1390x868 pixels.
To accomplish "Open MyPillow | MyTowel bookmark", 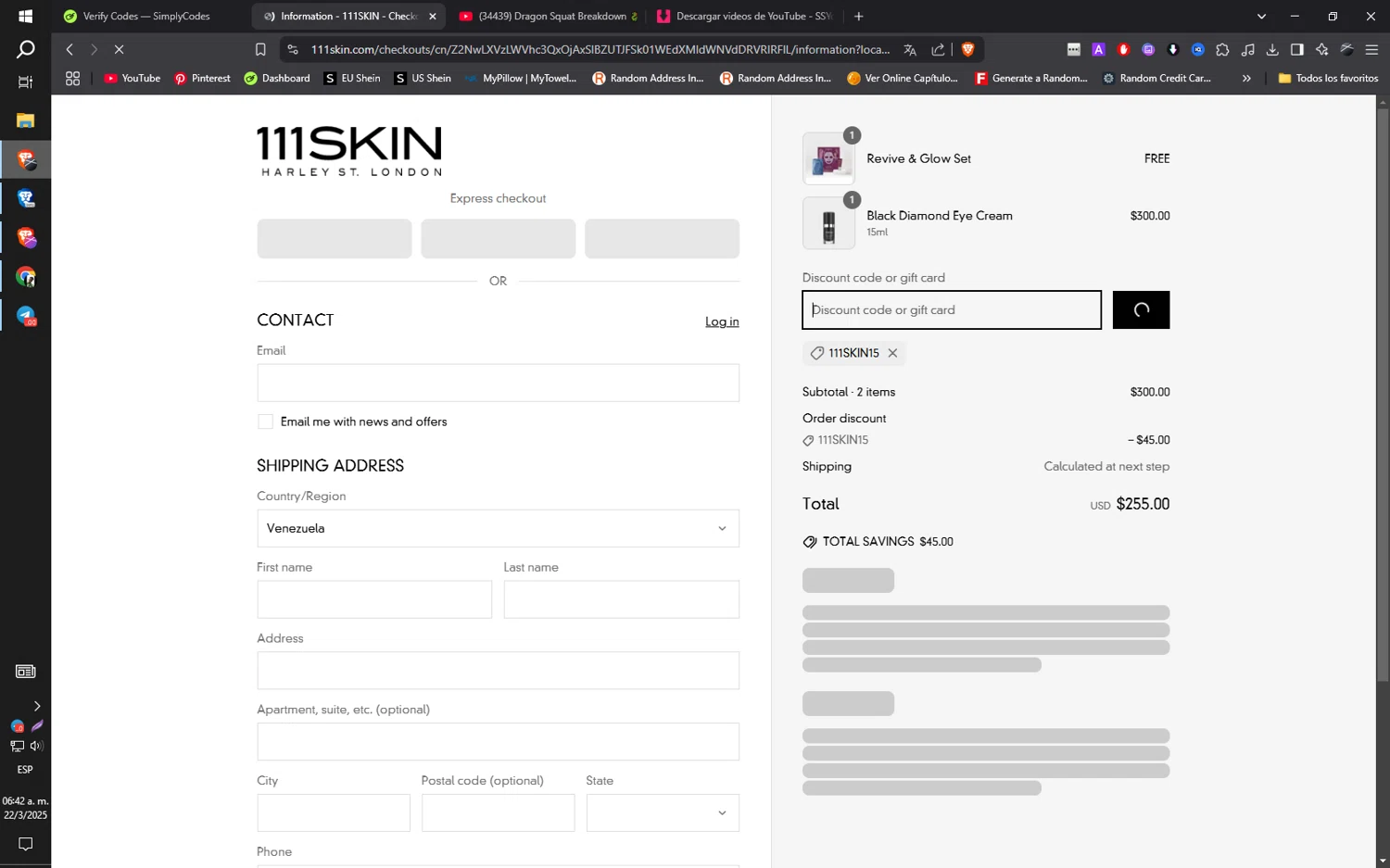I will [x=520, y=79].
